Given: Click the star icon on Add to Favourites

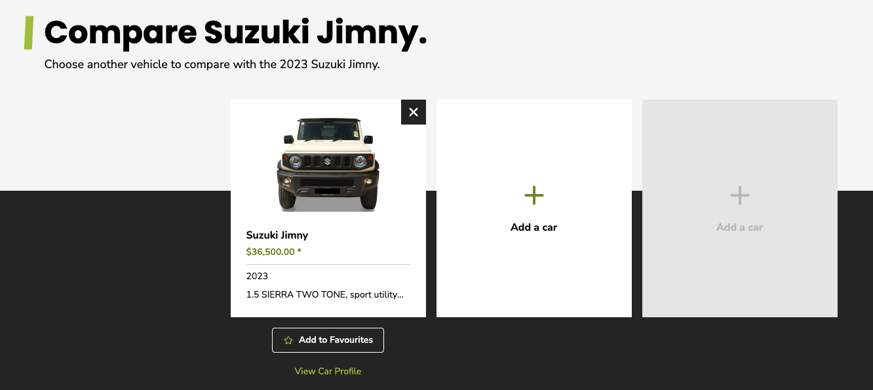Looking at the screenshot, I should point(288,340).
